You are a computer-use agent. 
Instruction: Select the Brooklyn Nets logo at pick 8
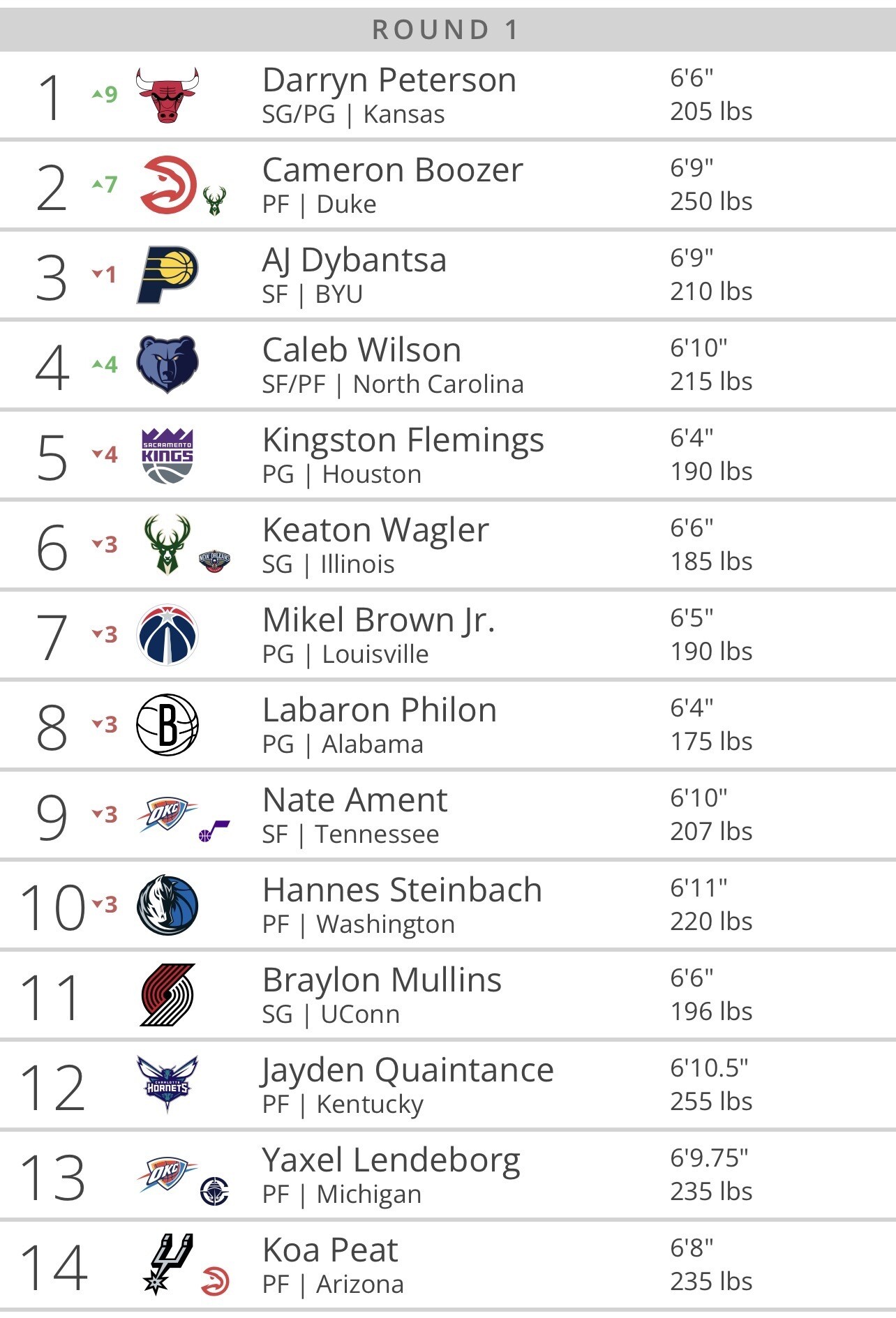(167, 724)
